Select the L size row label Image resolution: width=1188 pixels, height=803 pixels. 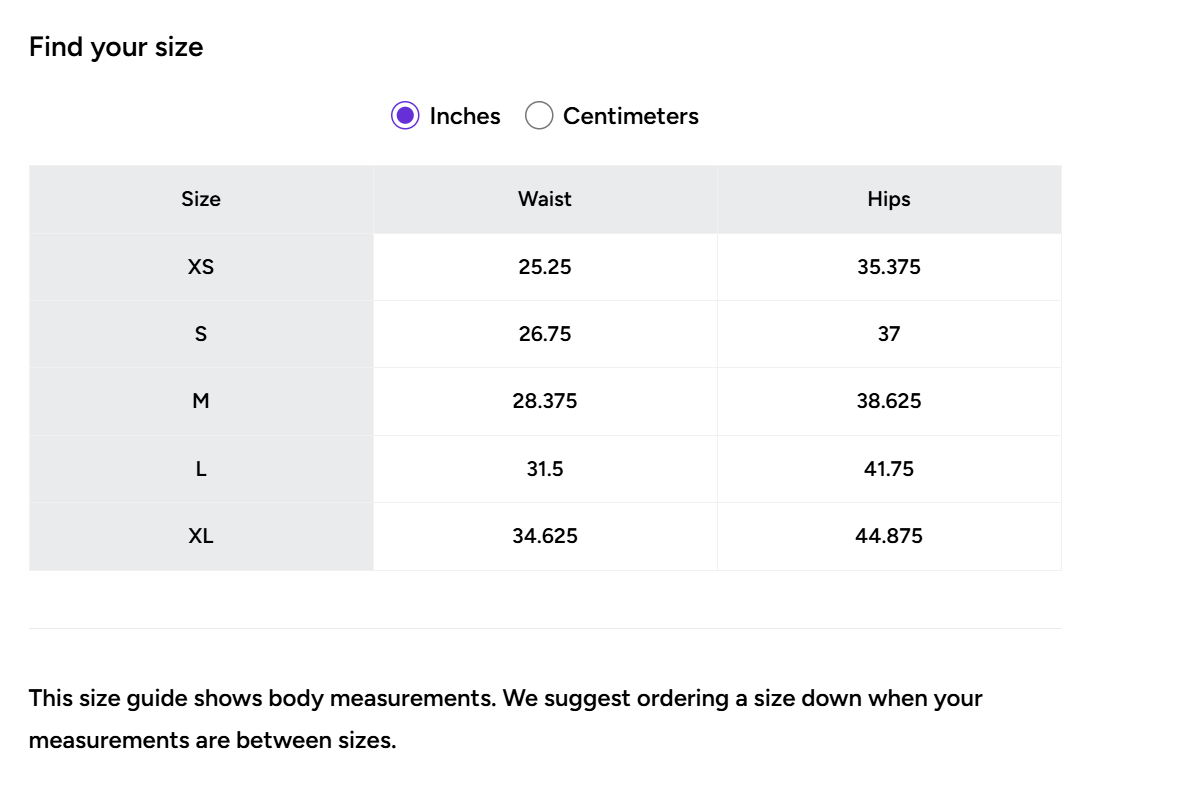(201, 469)
